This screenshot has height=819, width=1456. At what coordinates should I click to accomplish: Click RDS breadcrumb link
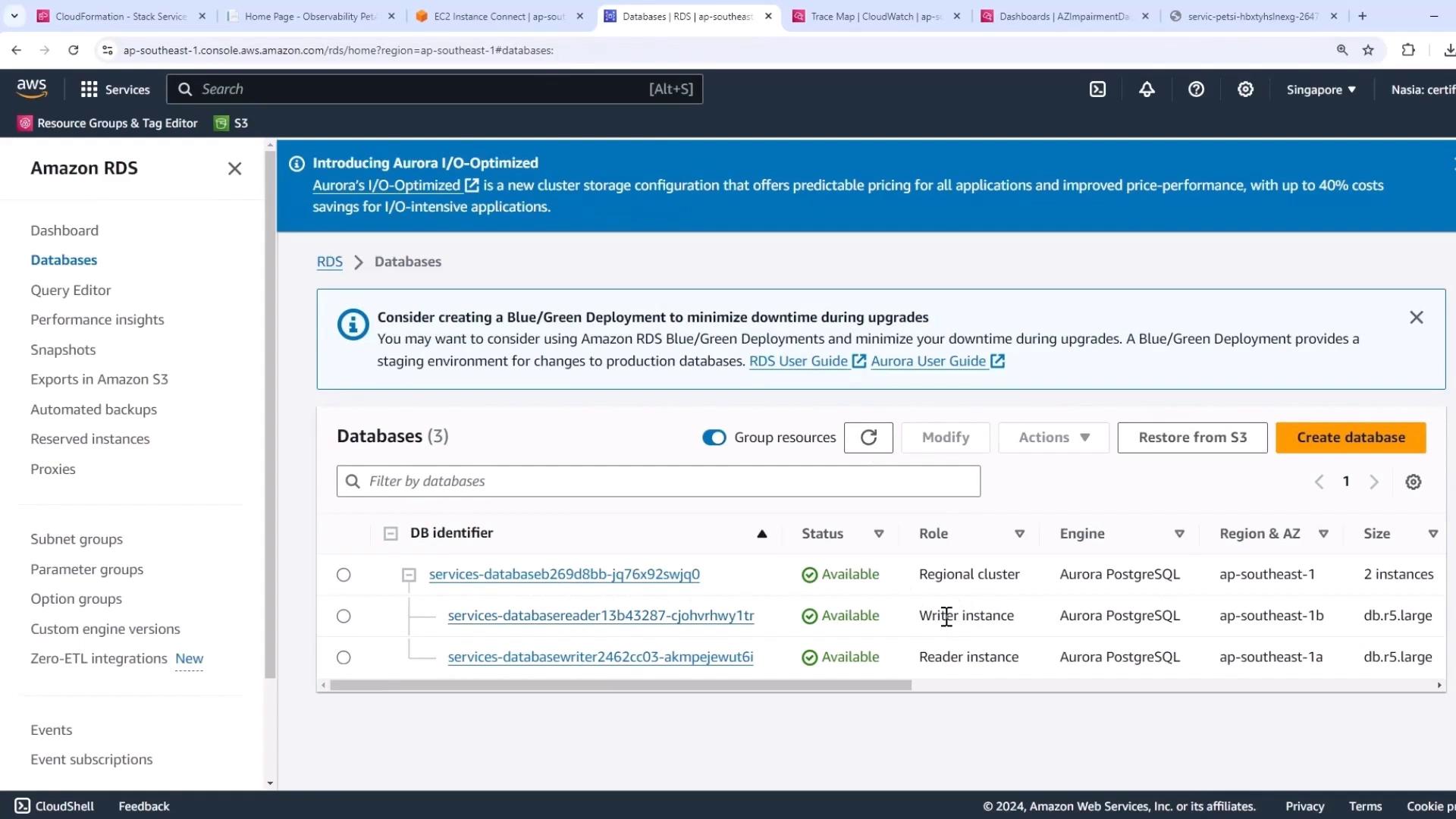click(x=329, y=262)
